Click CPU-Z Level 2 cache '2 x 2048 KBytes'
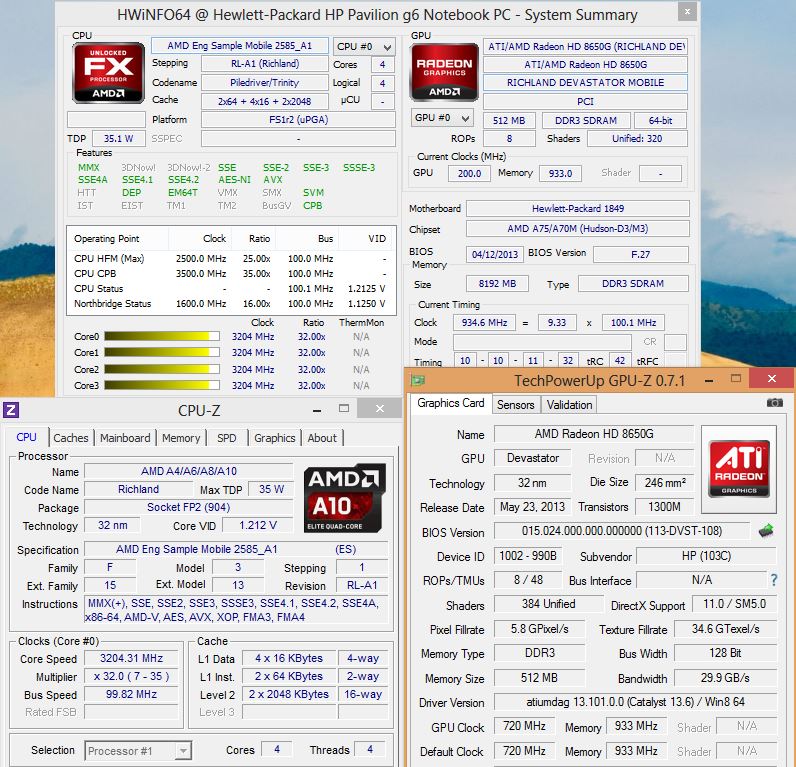The width and height of the screenshot is (796, 767). (289, 694)
